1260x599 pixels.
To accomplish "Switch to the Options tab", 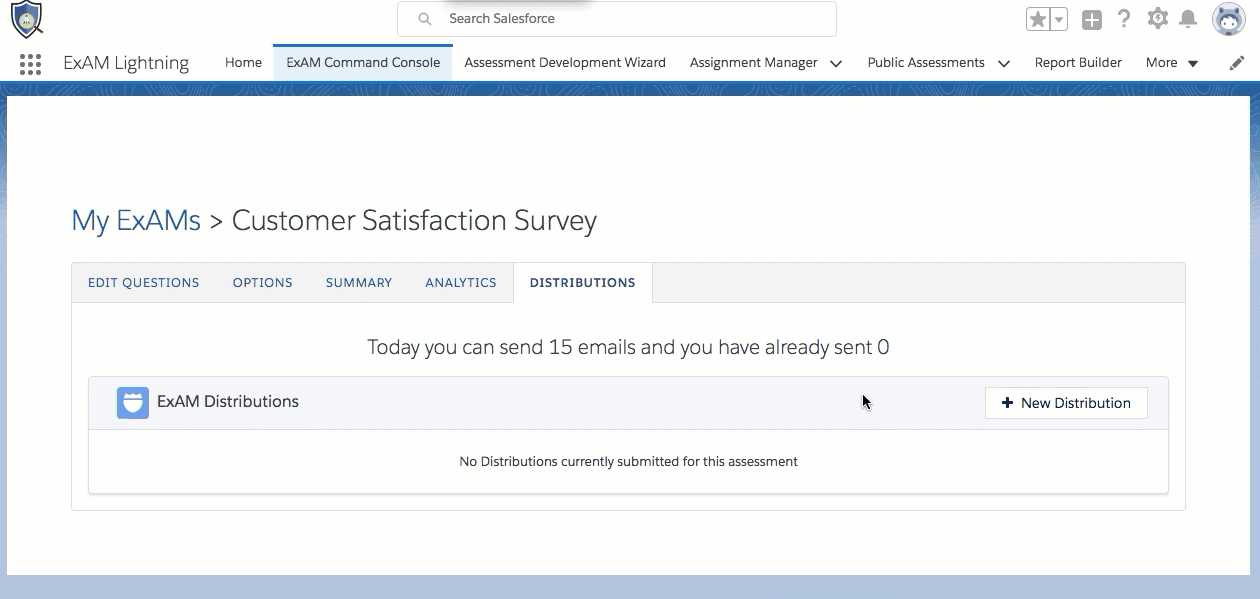I will point(263,283).
